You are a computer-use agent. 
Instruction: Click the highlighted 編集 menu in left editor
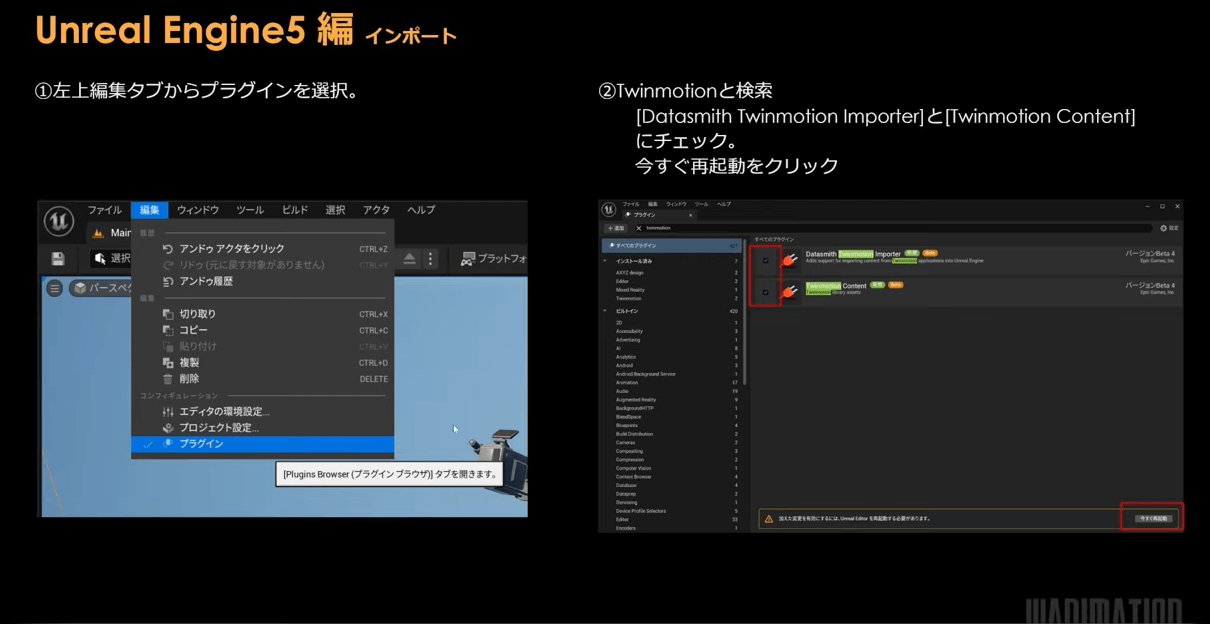tap(150, 210)
